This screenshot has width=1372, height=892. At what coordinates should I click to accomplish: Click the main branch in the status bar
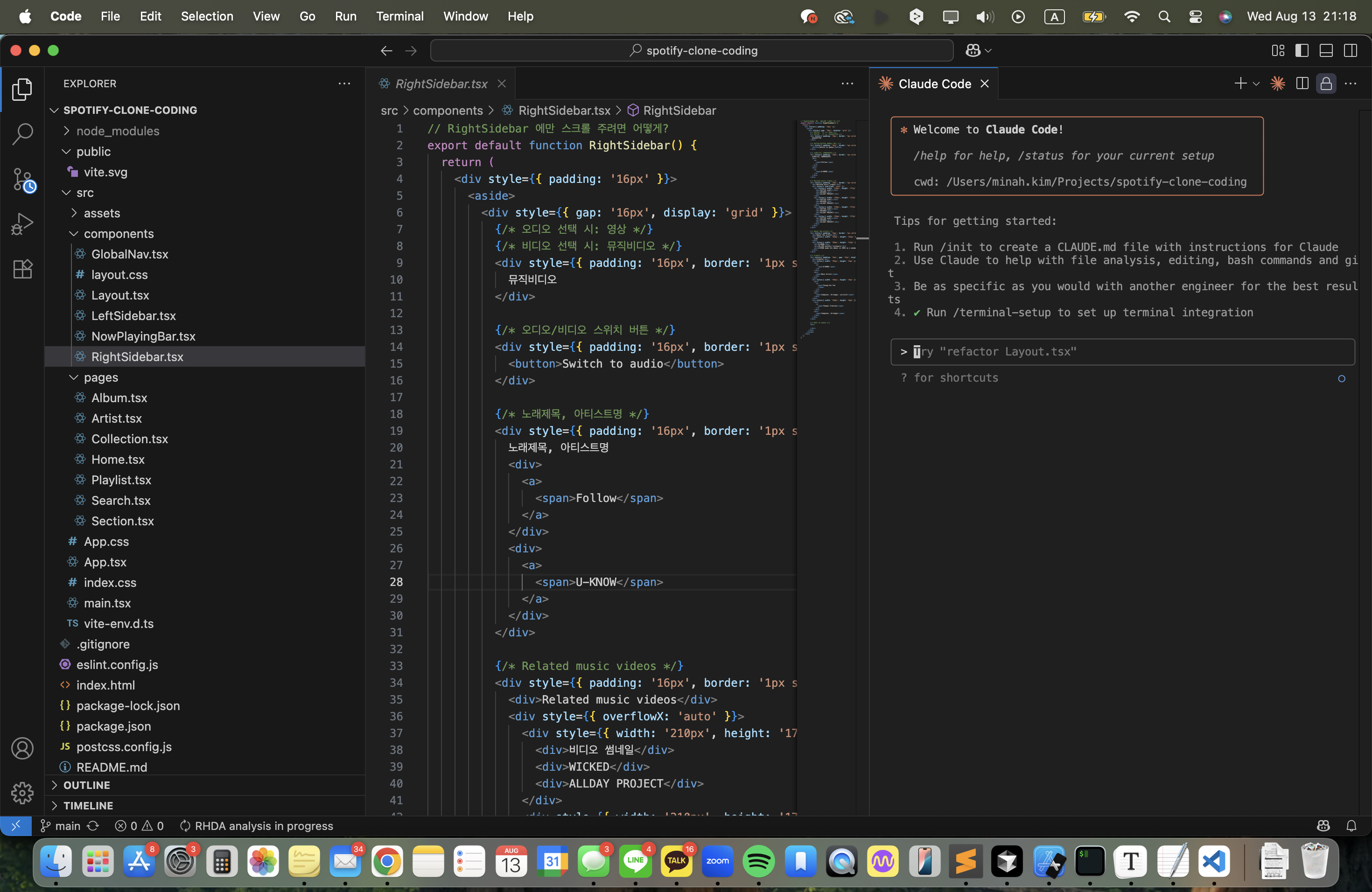(67, 826)
